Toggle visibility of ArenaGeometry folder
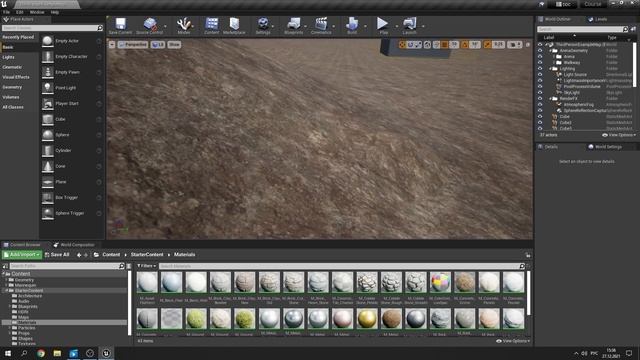 pyautogui.click(x=540, y=51)
